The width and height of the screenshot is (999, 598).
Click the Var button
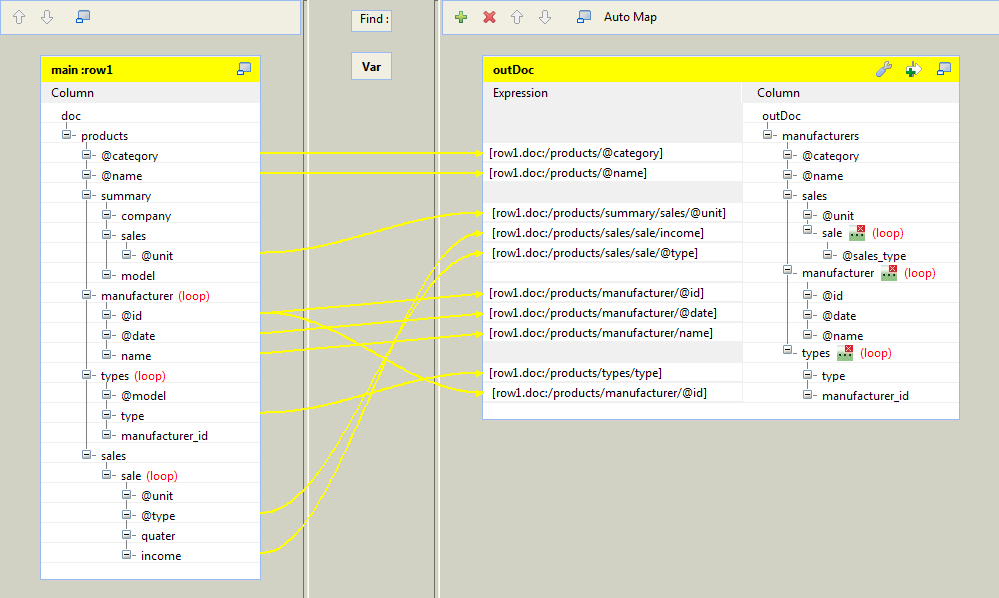click(x=370, y=67)
